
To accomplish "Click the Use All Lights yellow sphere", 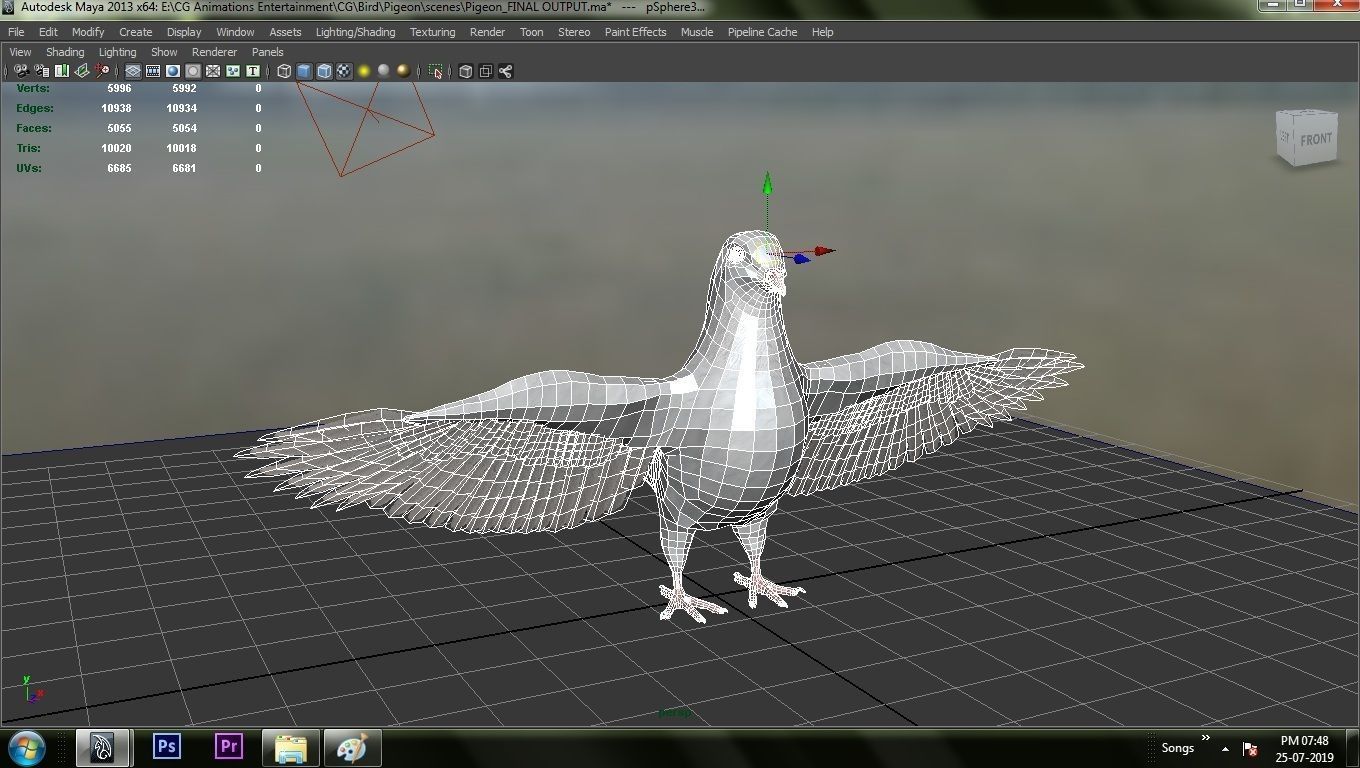I will pos(364,71).
